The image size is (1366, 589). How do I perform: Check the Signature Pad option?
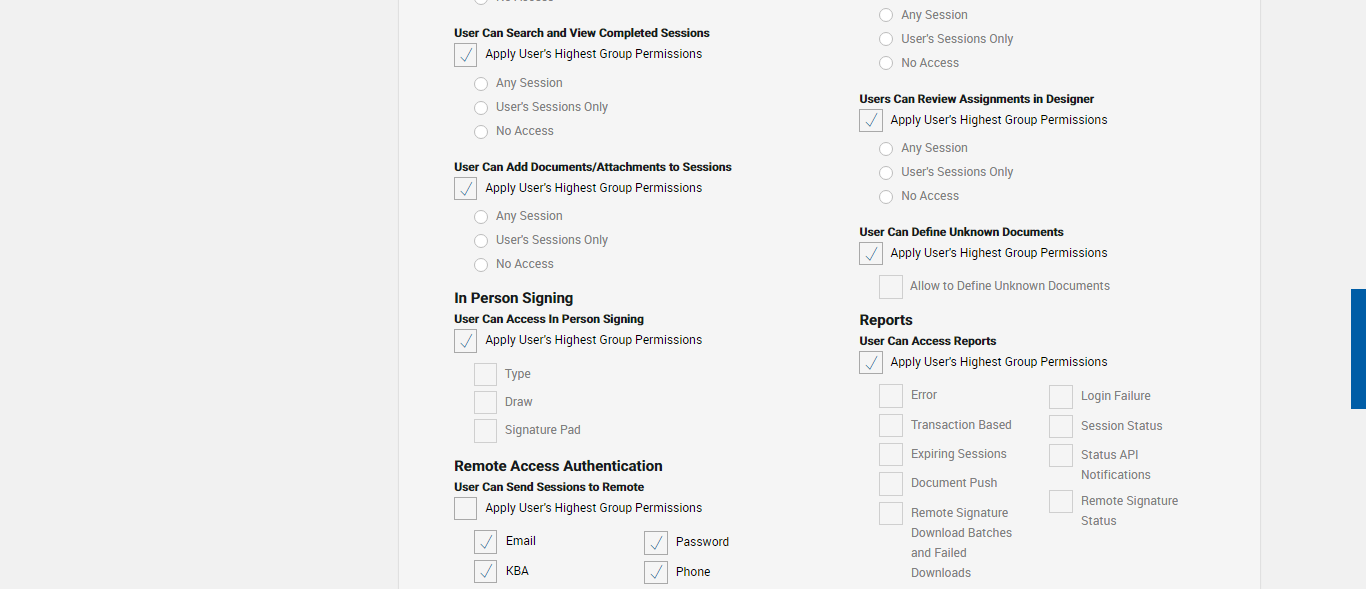tap(486, 431)
